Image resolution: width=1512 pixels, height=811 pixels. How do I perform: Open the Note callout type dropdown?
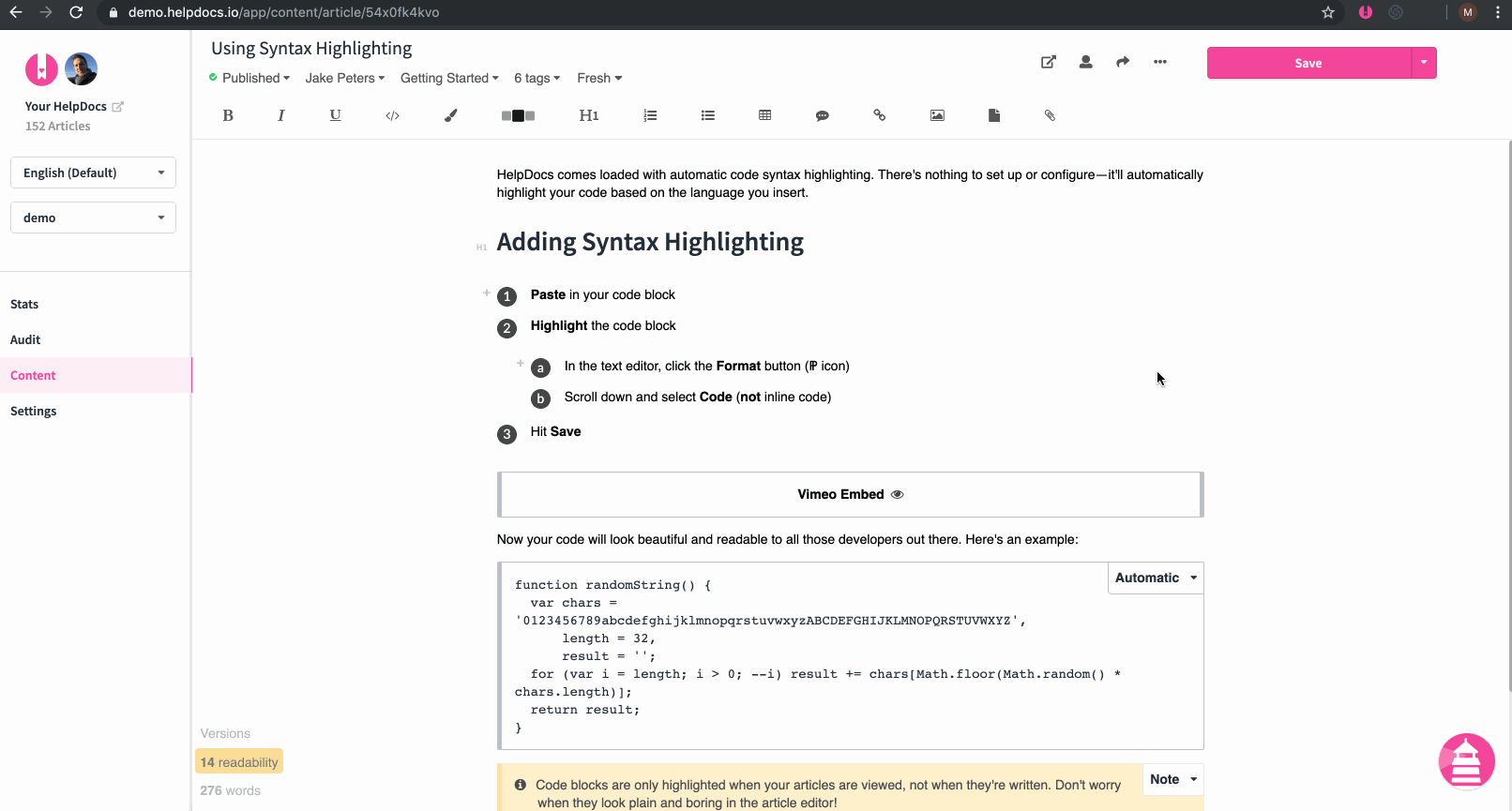tap(1173, 779)
